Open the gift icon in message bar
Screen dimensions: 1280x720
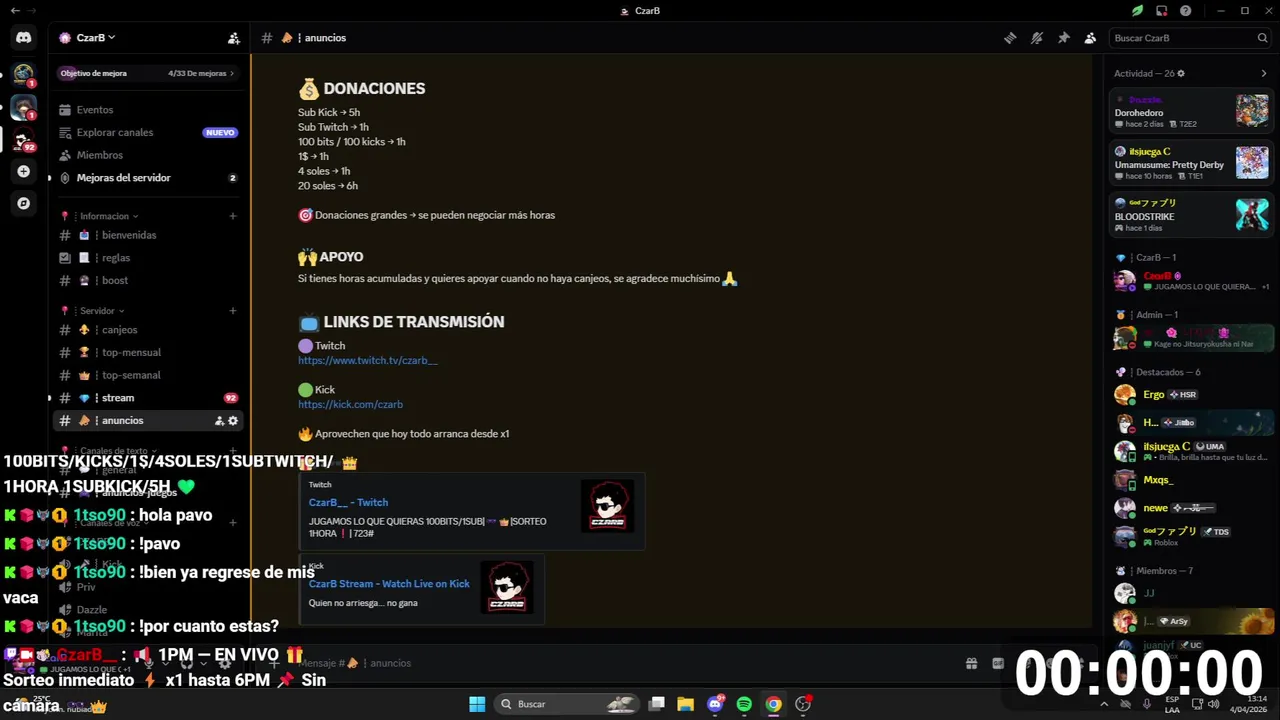click(971, 663)
